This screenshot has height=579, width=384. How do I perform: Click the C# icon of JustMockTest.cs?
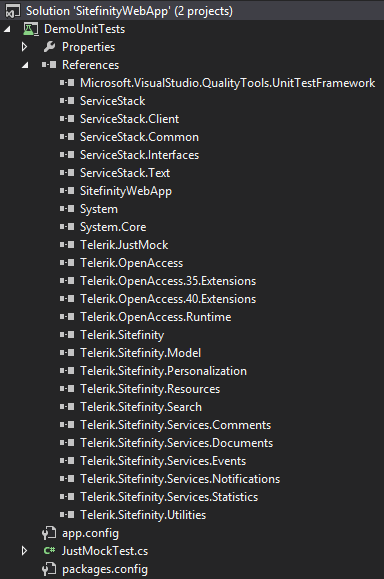click(x=49, y=551)
